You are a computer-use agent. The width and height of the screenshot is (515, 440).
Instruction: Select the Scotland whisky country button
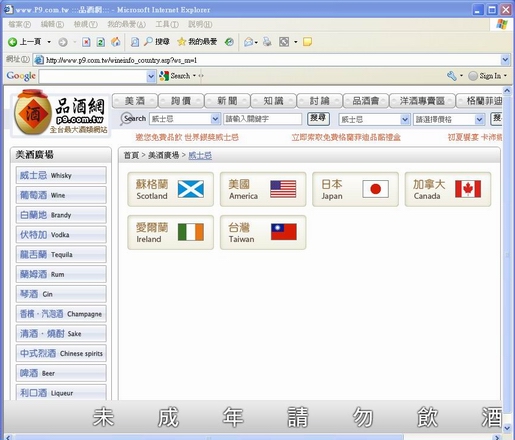click(x=170, y=189)
